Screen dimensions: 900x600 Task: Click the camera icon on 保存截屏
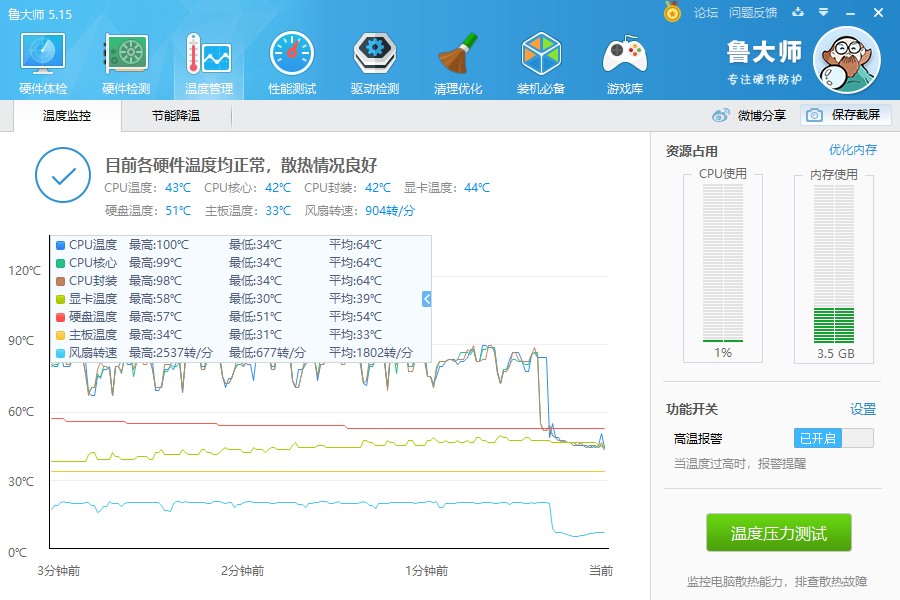814,115
